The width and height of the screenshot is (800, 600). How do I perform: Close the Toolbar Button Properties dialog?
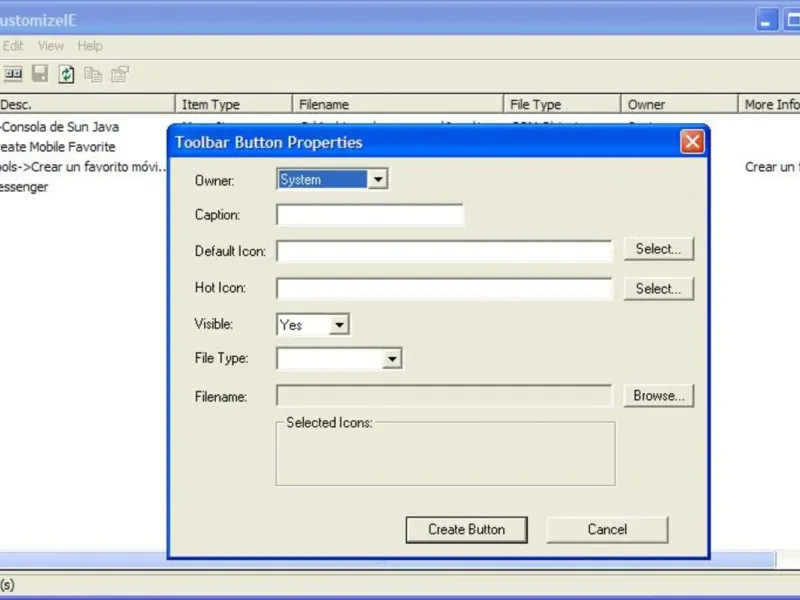[x=692, y=141]
